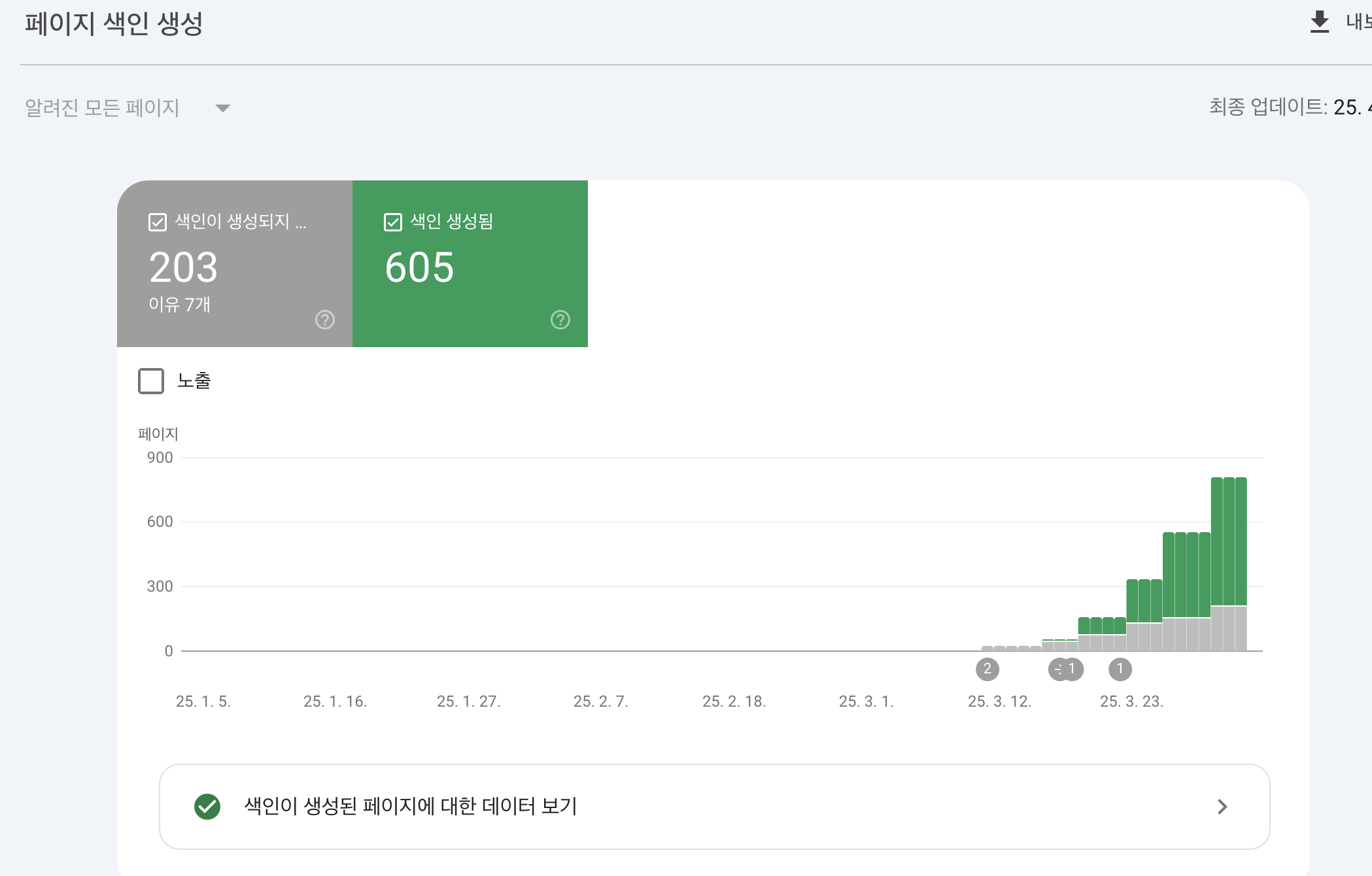Click the gray portion of last bar

click(1241, 628)
